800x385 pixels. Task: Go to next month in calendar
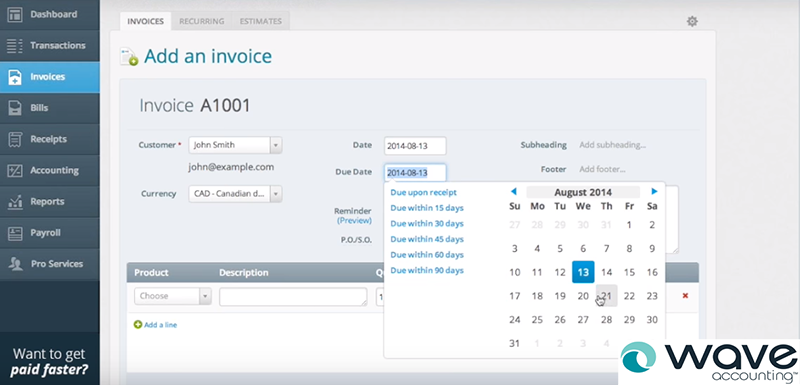tap(654, 192)
